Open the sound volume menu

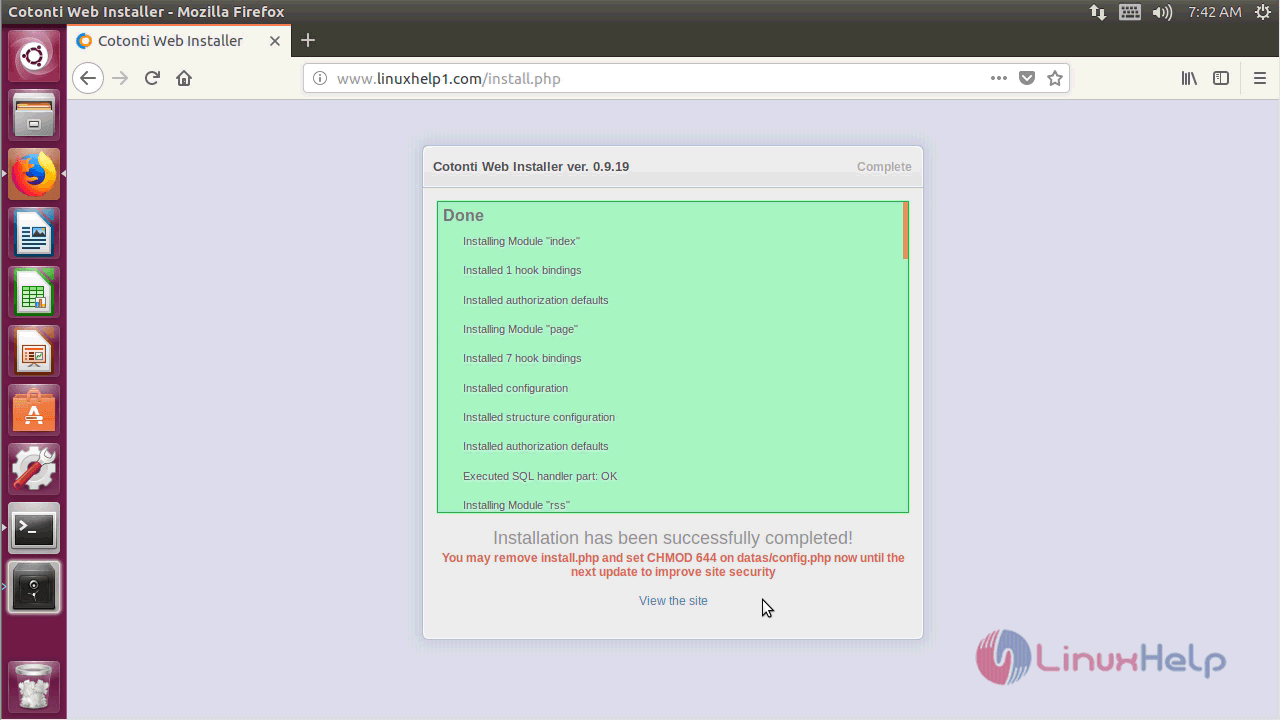click(x=1161, y=12)
